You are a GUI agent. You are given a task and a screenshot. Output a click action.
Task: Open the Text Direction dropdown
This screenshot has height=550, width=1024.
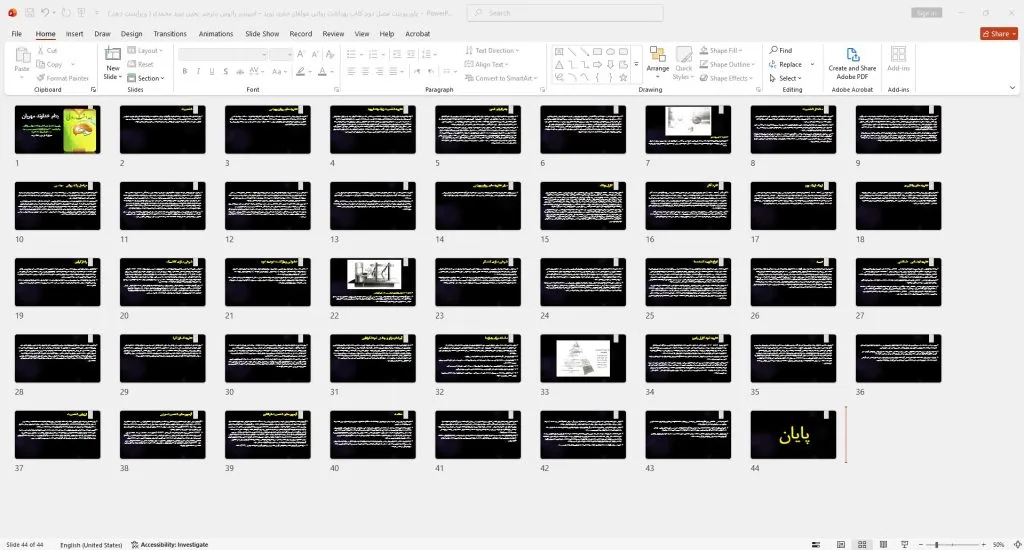coord(492,50)
